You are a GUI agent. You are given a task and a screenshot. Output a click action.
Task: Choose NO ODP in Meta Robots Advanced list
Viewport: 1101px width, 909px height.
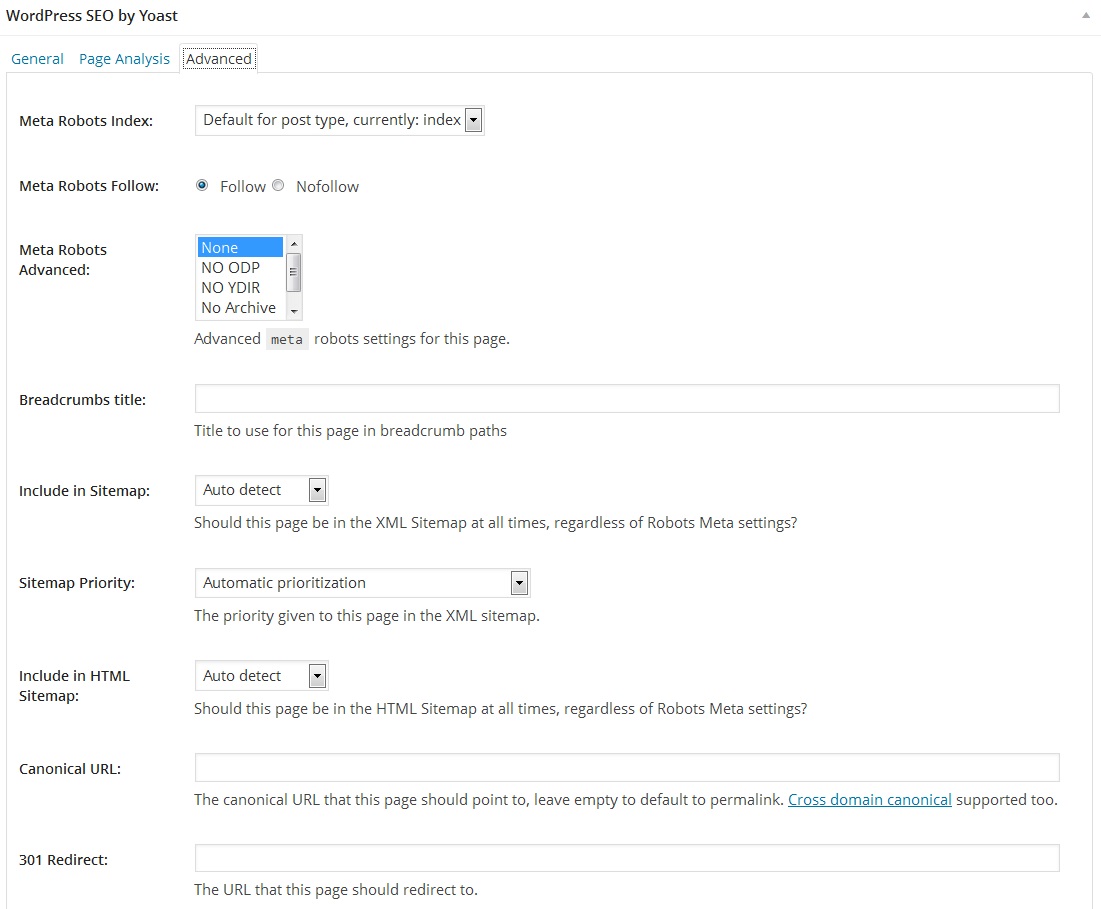(x=240, y=267)
